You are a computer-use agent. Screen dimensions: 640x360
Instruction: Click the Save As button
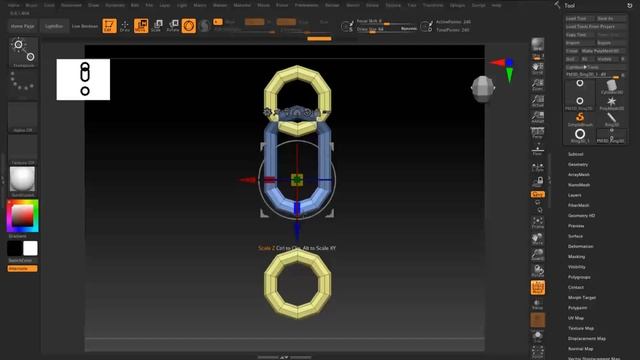coord(610,18)
